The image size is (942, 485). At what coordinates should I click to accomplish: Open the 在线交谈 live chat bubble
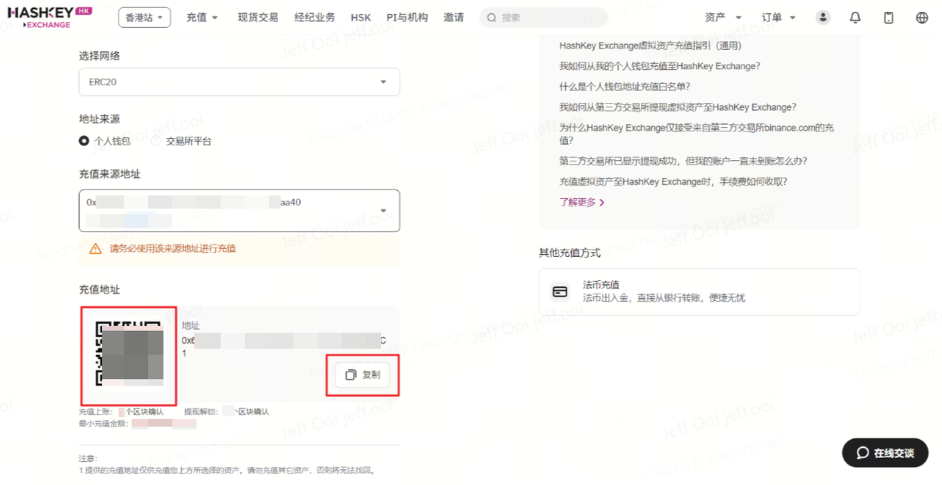(884, 453)
